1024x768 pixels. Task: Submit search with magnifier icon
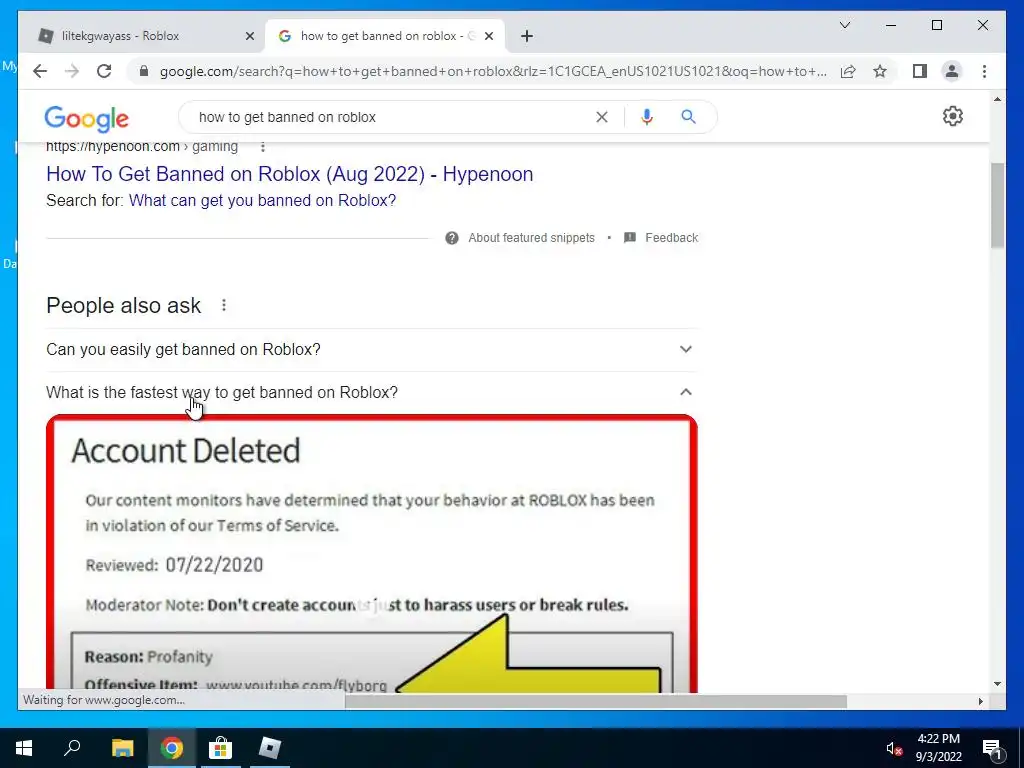pos(688,117)
